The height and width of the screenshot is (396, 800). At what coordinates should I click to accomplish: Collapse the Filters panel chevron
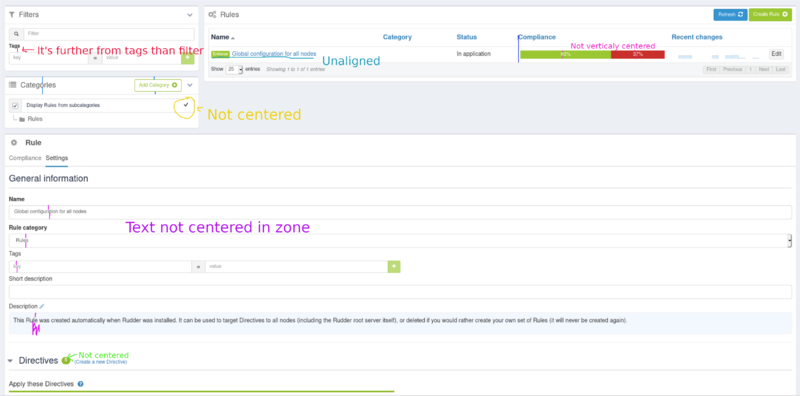(x=190, y=15)
